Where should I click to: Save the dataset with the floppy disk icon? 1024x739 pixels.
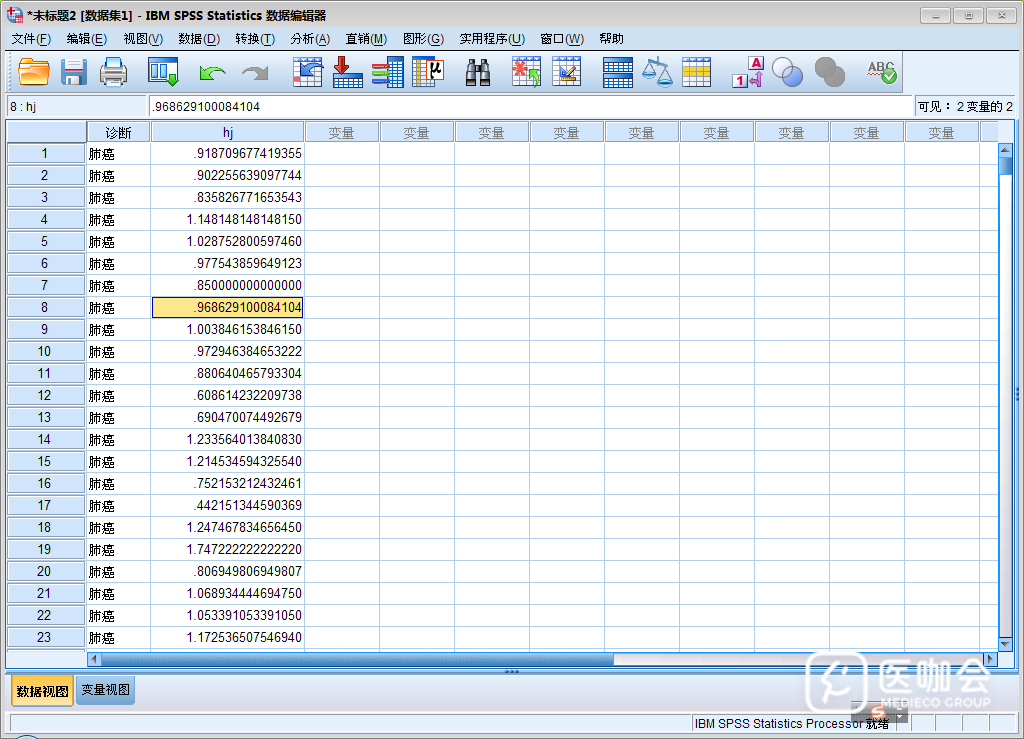[x=75, y=72]
